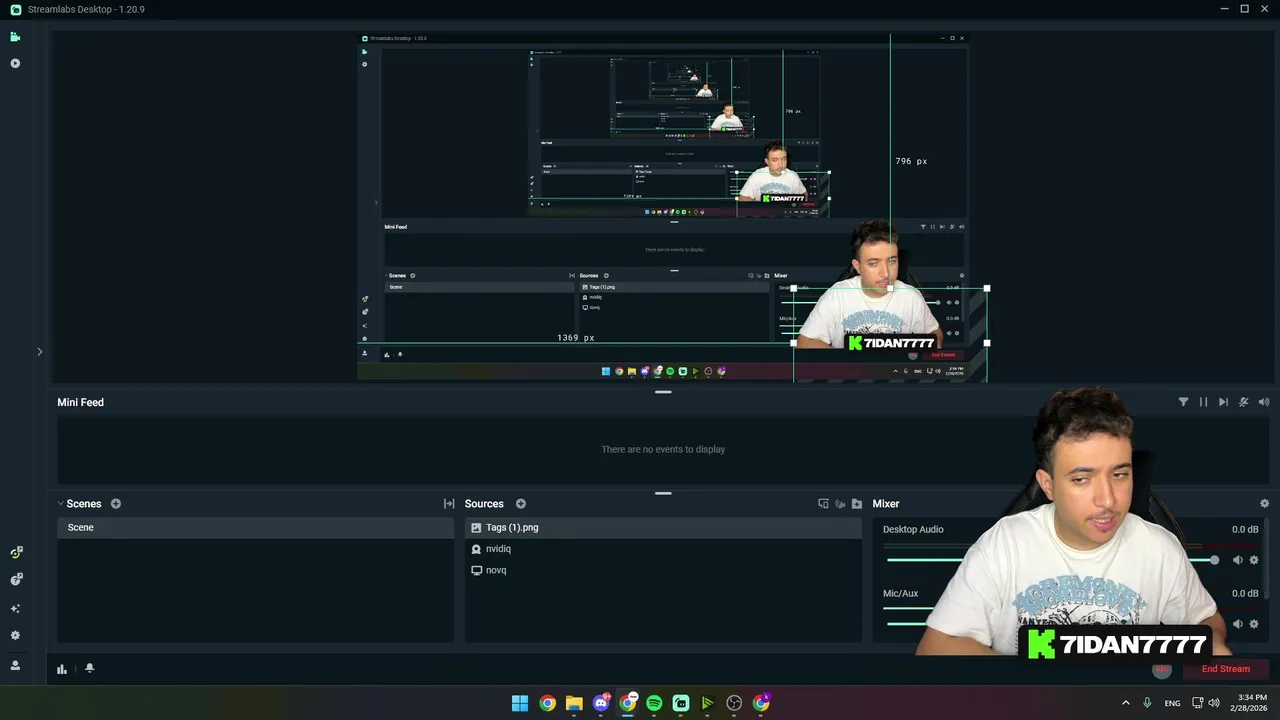Image resolution: width=1280 pixels, height=720 pixels.
Task: Click the top-right handle of selected source
Action: pyautogui.click(x=987, y=289)
